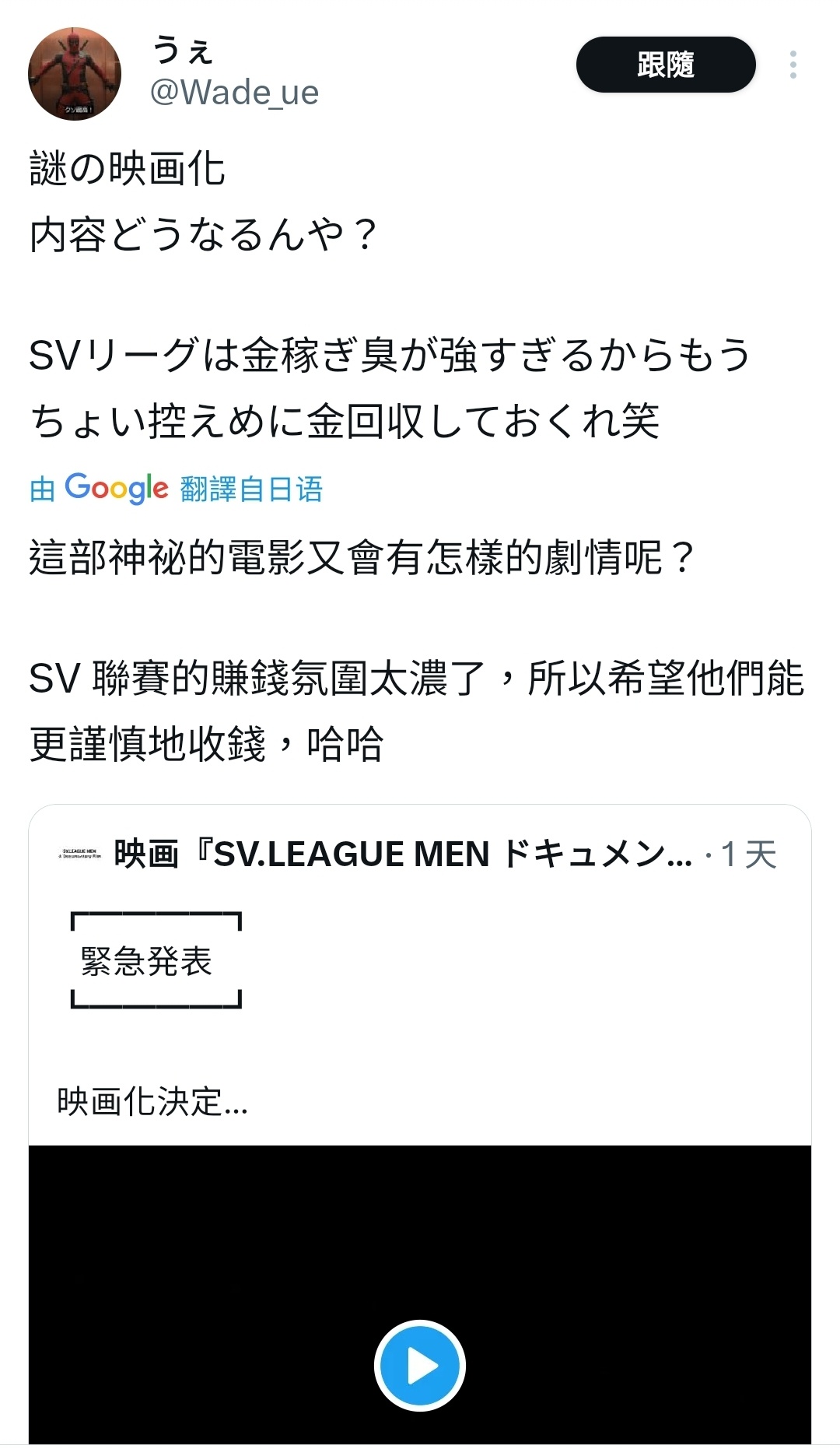Image resolution: width=840 pixels, height=1449 pixels.
Task: Click the black video thumbnail area
Action: point(420,1295)
